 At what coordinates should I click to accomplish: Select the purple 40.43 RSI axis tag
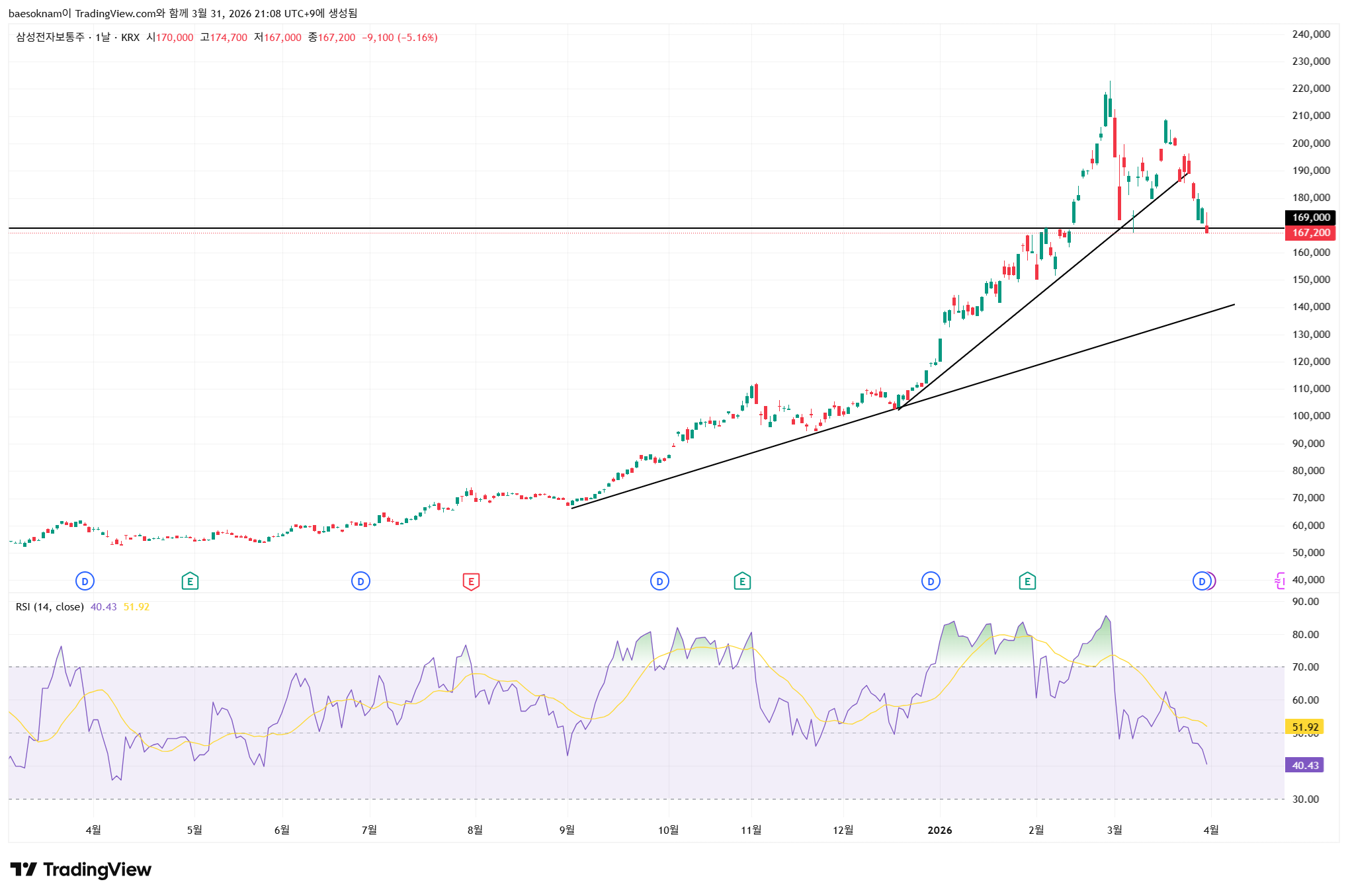1304,765
